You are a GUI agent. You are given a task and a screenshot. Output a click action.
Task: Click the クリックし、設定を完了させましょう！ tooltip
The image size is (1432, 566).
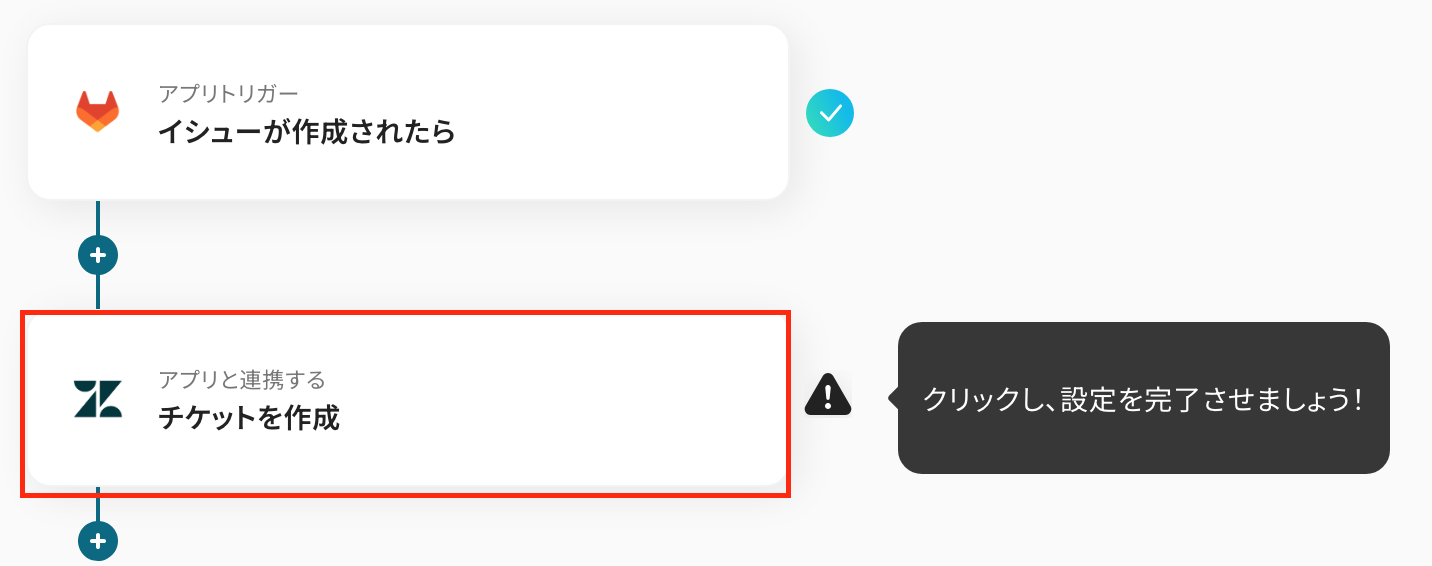click(1143, 398)
